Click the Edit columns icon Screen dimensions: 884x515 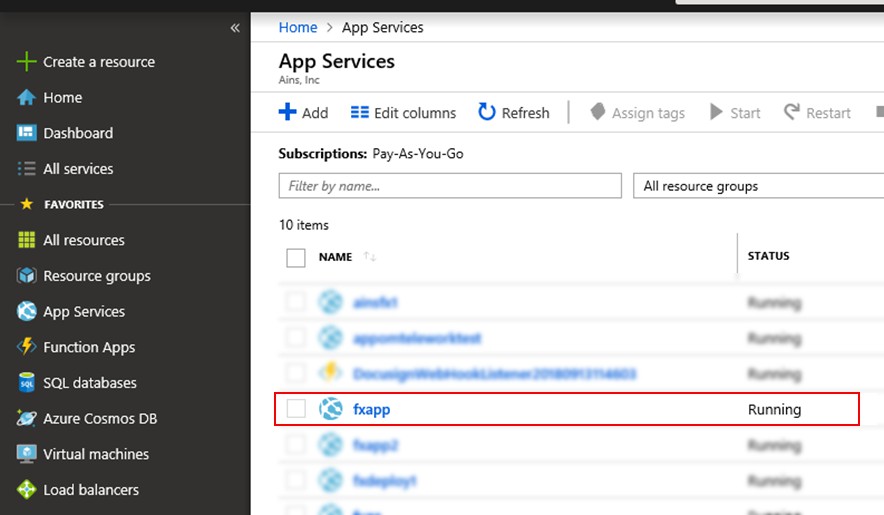click(x=359, y=112)
